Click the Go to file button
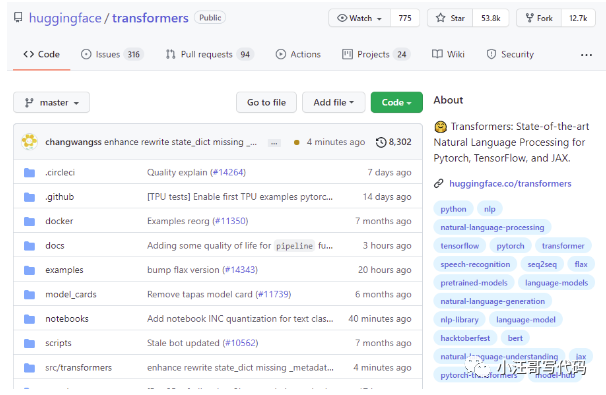606x395 pixels. 266,102
